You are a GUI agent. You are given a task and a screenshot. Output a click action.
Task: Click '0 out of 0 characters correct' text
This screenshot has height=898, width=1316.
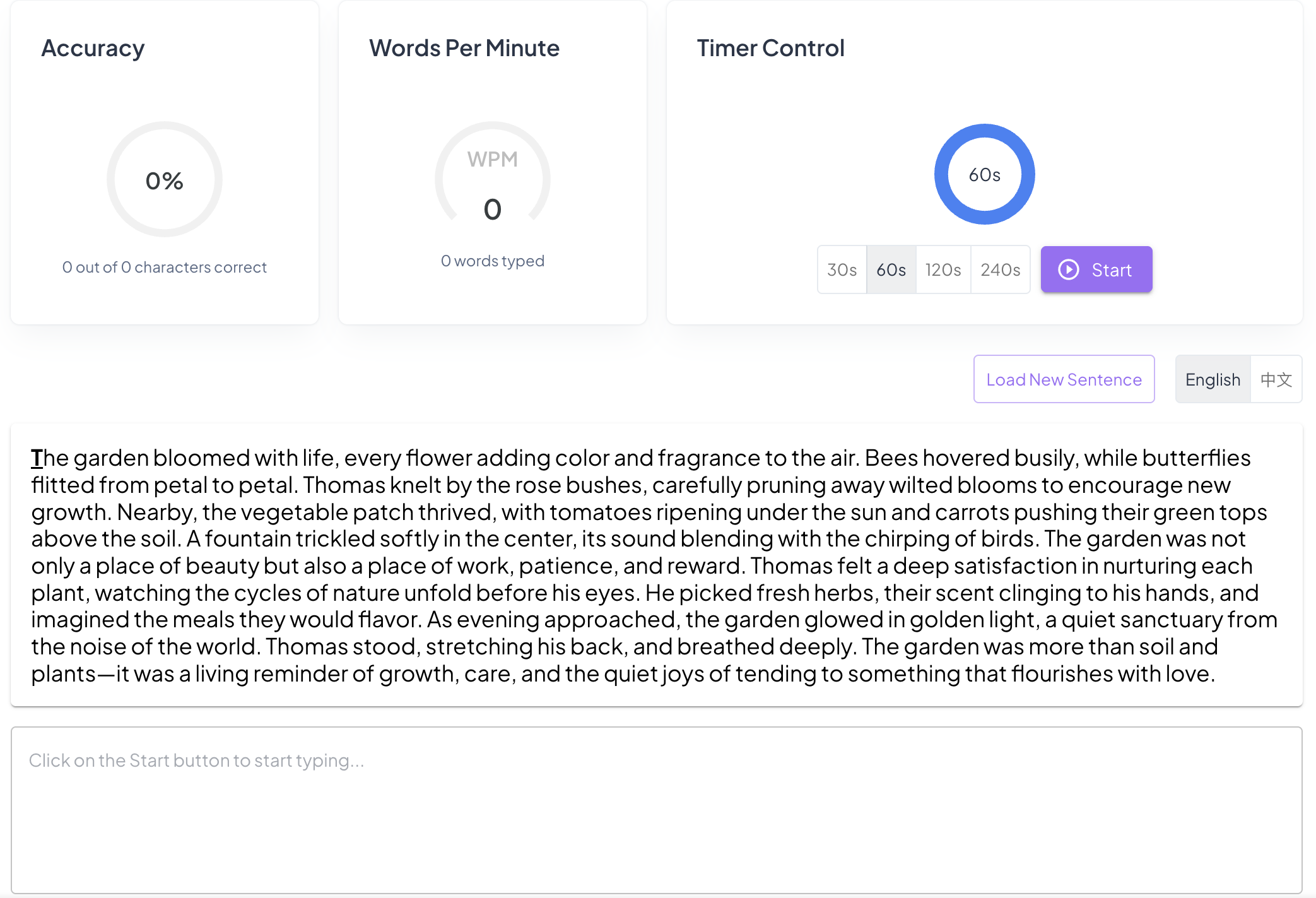click(164, 267)
